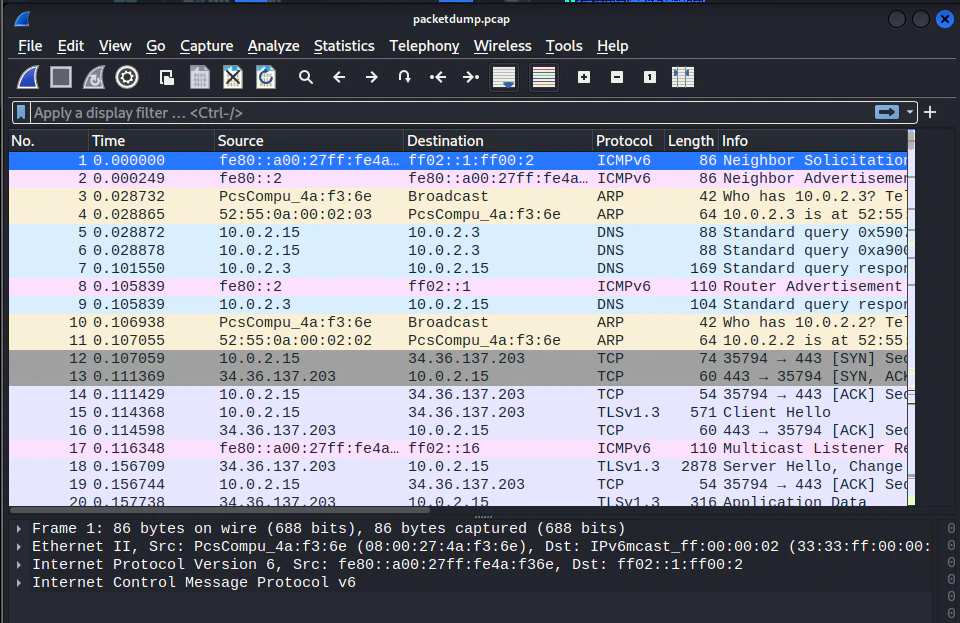The height and width of the screenshot is (623, 960).
Task: Jump to first packet icon
Action: point(438,77)
